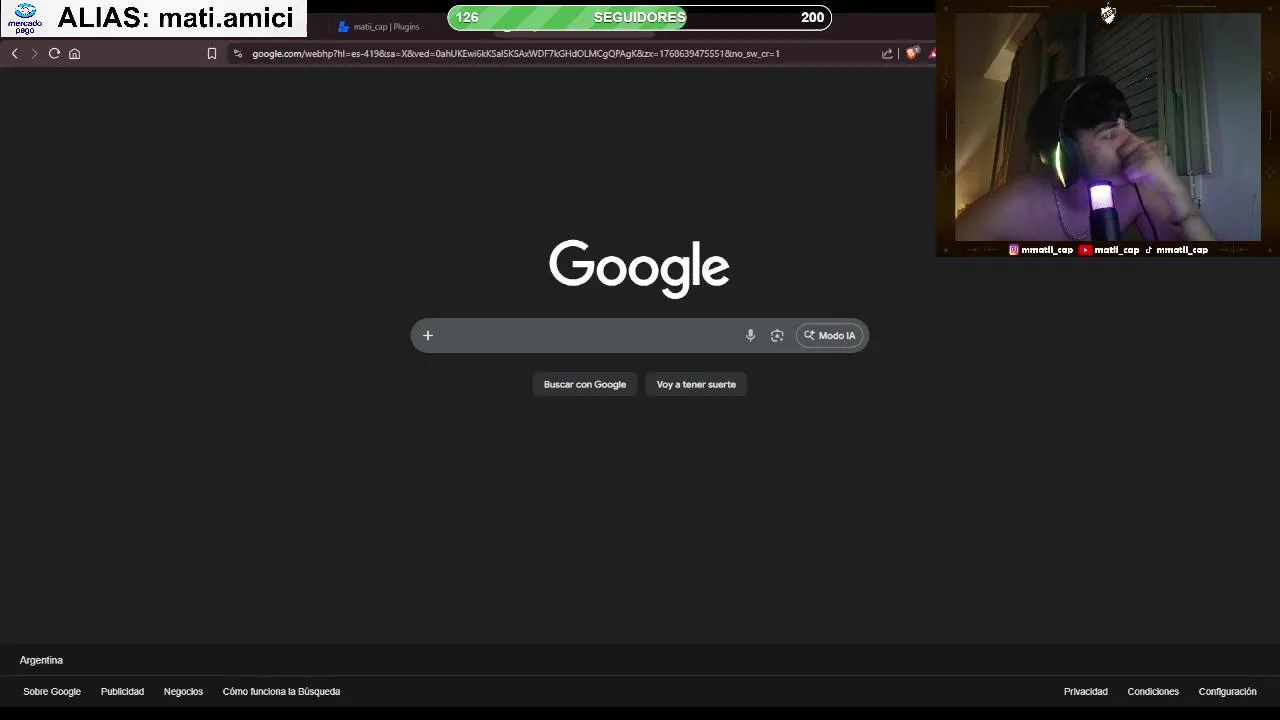Screen dimensions: 1280x720
Task: Open the Brave Shields lion icon
Action: [912, 53]
